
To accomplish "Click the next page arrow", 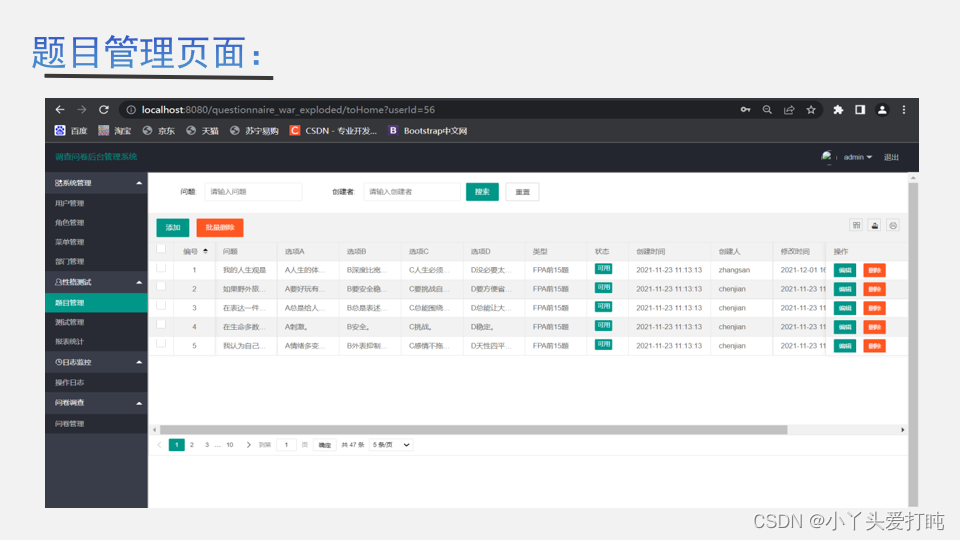I will pos(249,445).
